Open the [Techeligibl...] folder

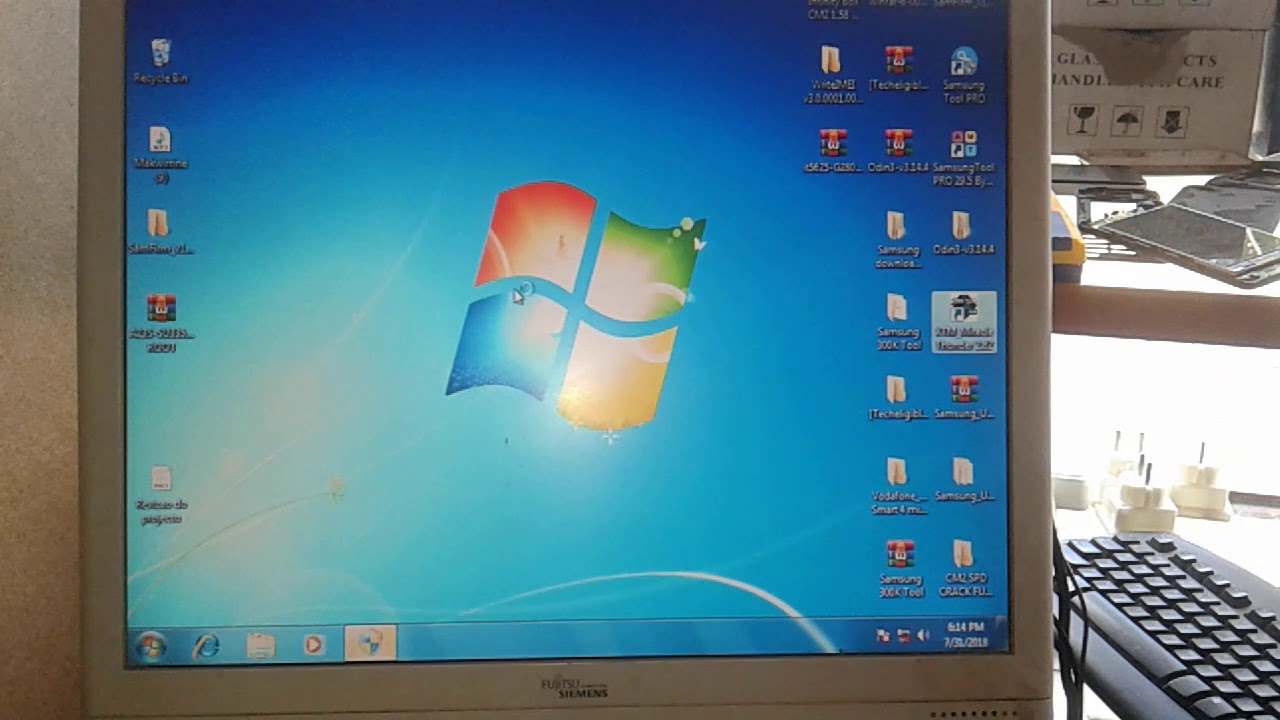897,397
